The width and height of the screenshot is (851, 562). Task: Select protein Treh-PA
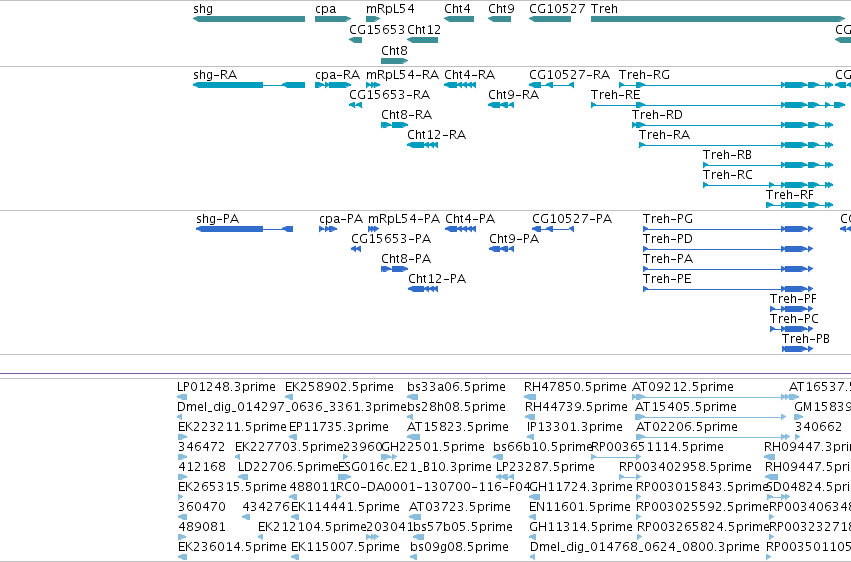(x=728, y=269)
